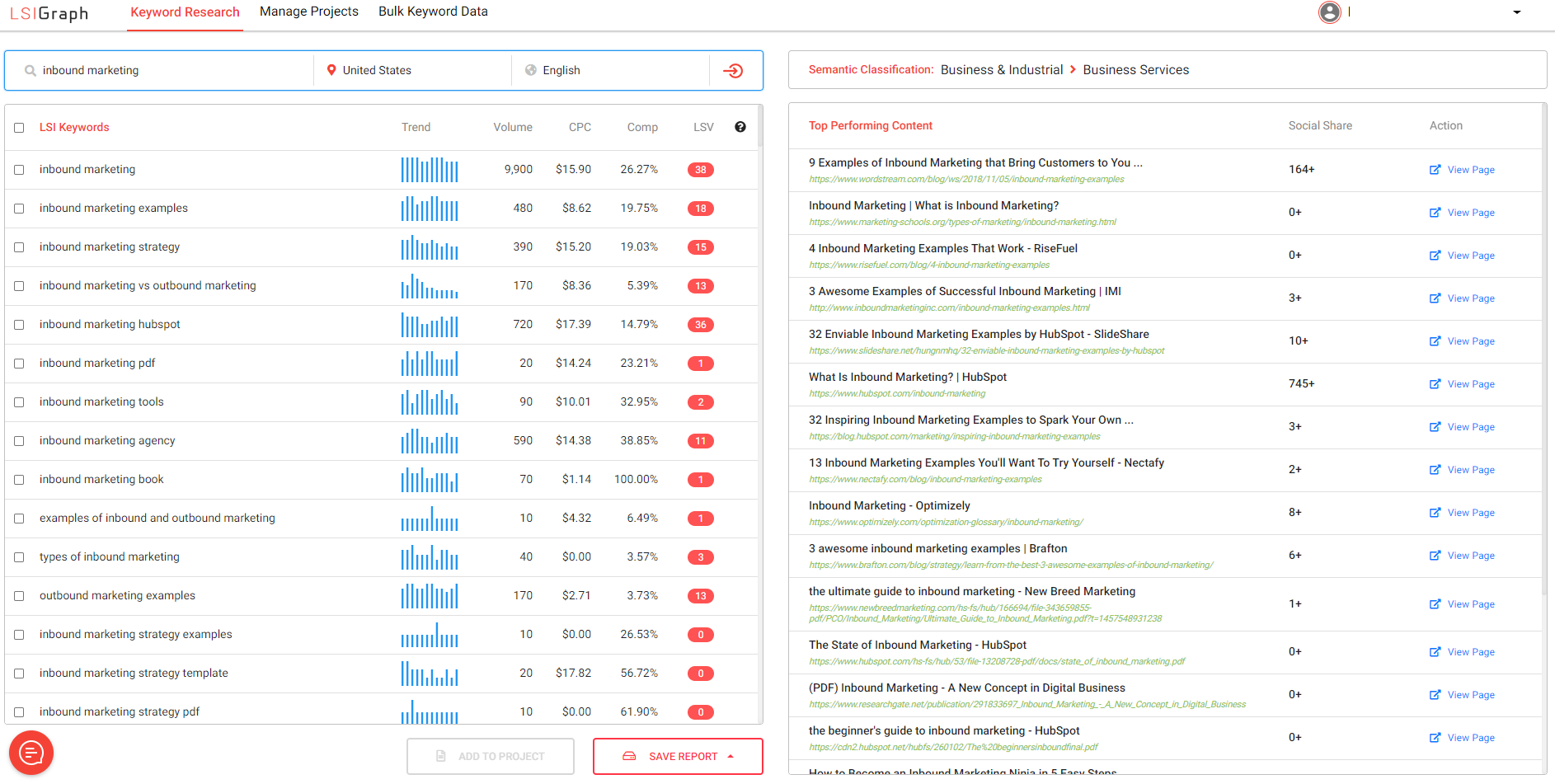Open the chat support bubble icon
The width and height of the screenshot is (1555, 784).
click(x=31, y=753)
